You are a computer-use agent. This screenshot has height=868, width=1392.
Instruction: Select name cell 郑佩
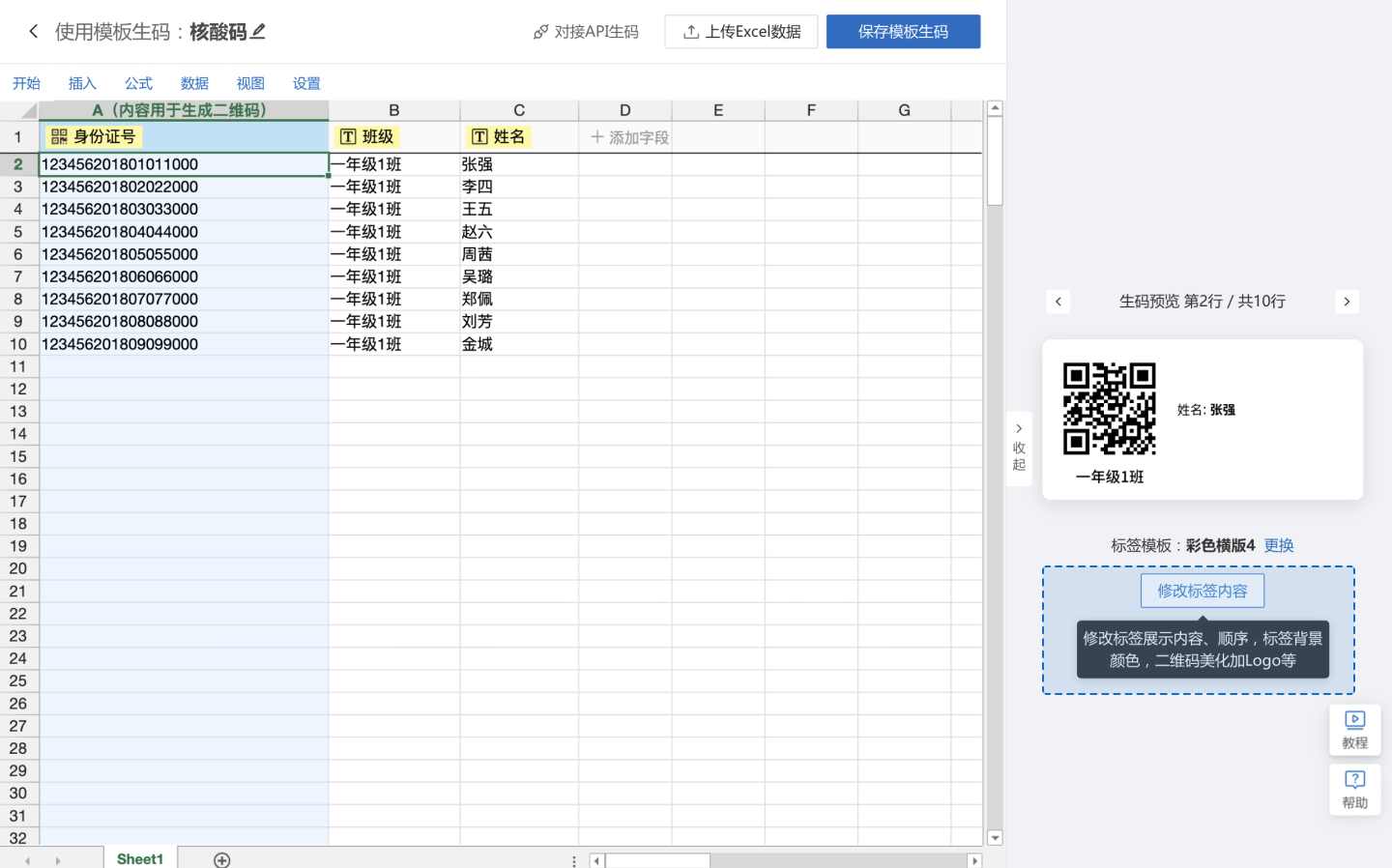pyautogui.click(x=519, y=299)
